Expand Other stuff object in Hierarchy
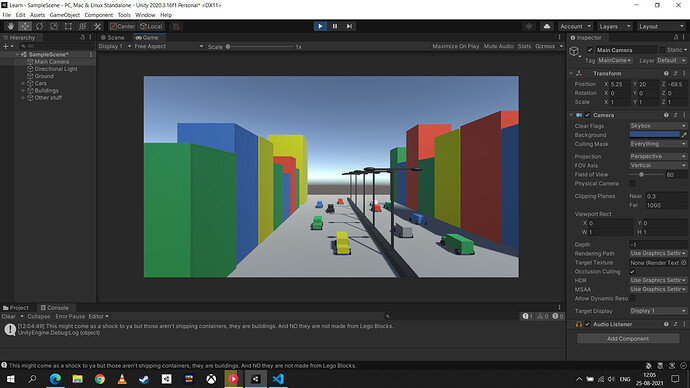Screen dimensions: 690x388 click(23, 98)
